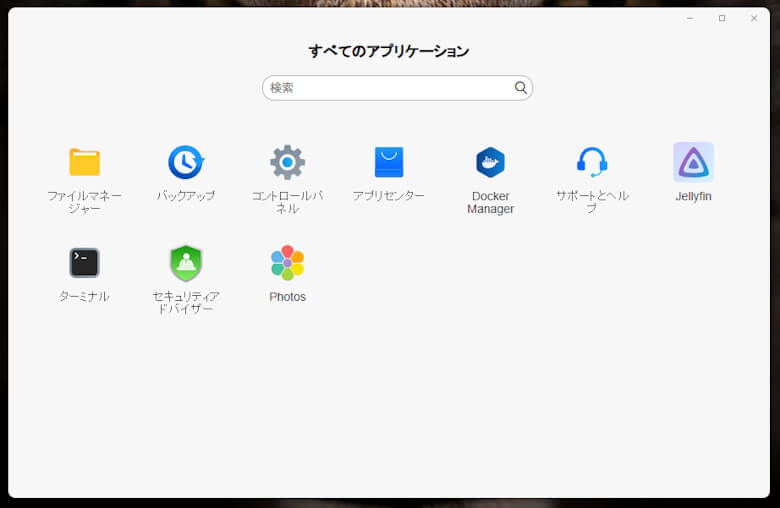The height and width of the screenshot is (508, 780).
Task: Open the File Manager folder icon
Action: [x=84, y=162]
